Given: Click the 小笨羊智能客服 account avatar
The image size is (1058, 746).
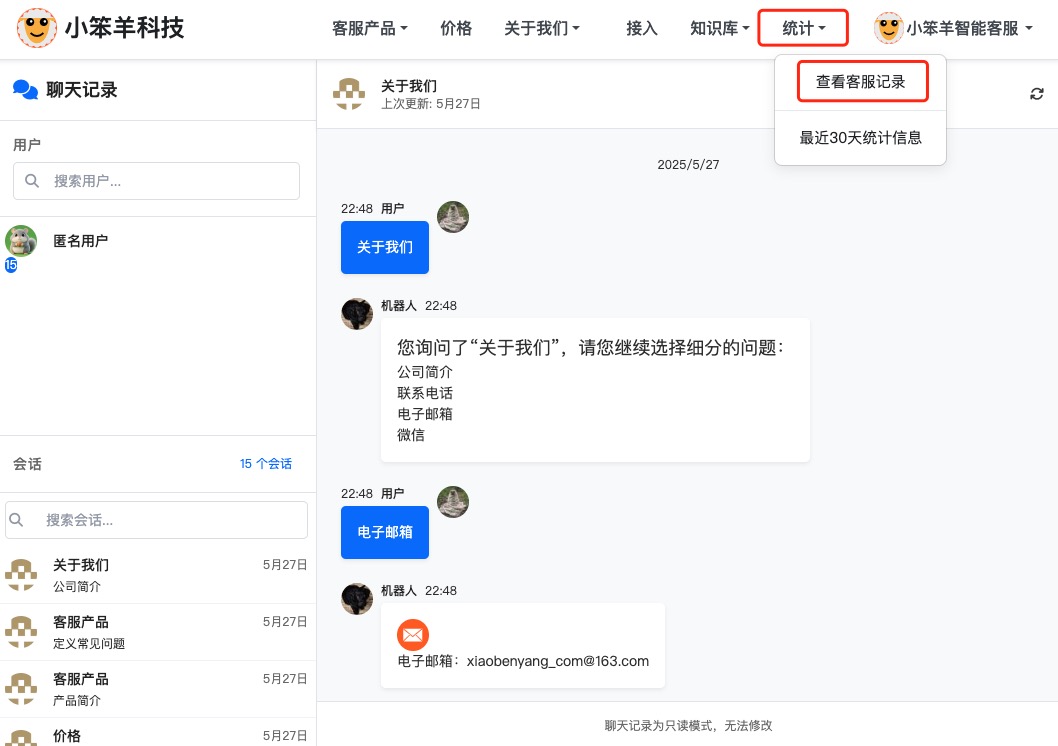Looking at the screenshot, I should point(888,28).
